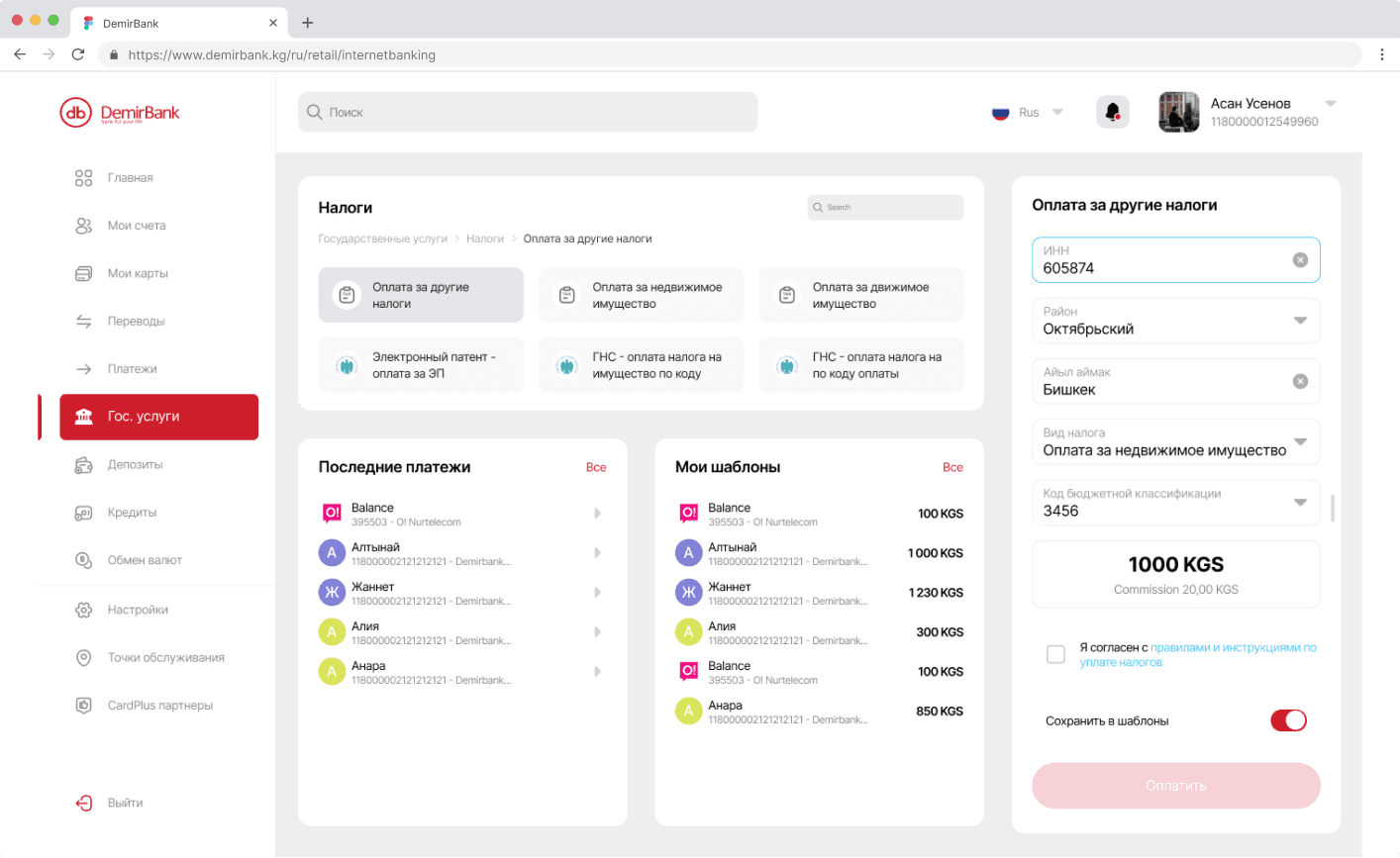Select the Электронный патент payment tile
1400x858 pixels.
(421, 365)
